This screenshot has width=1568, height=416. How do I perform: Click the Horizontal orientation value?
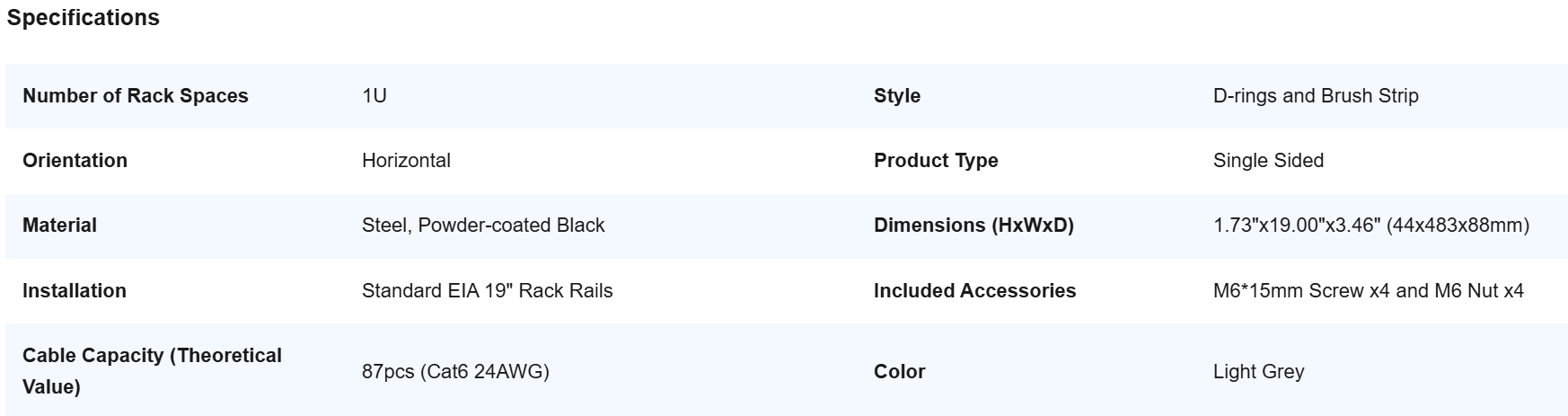coord(406,161)
